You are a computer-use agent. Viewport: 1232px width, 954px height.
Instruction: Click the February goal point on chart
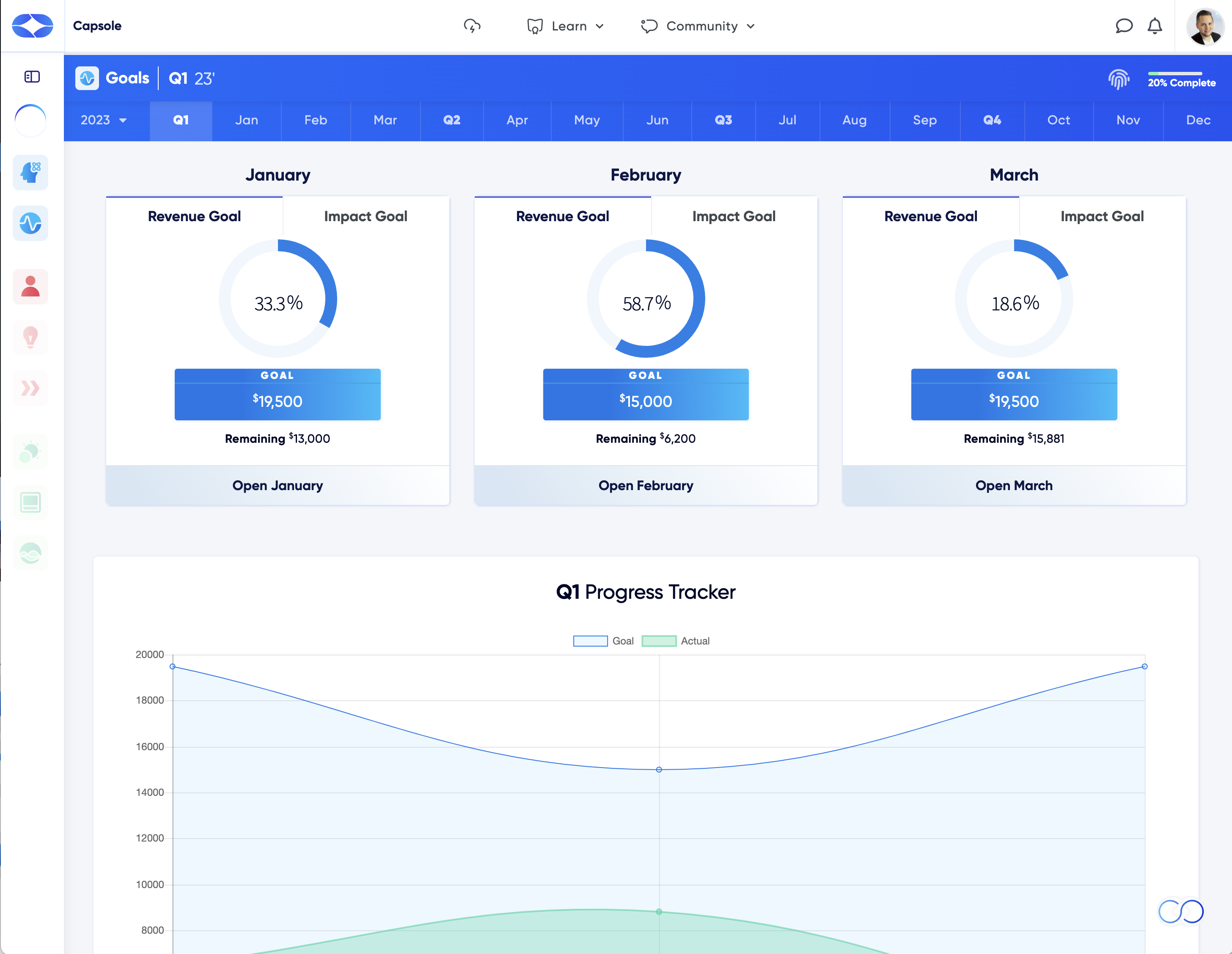[x=659, y=770]
